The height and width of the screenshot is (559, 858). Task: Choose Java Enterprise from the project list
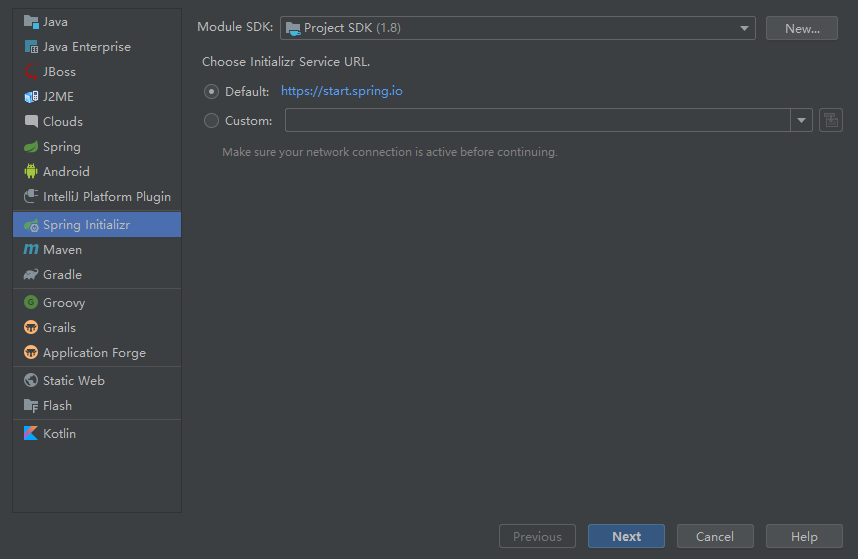pos(86,47)
